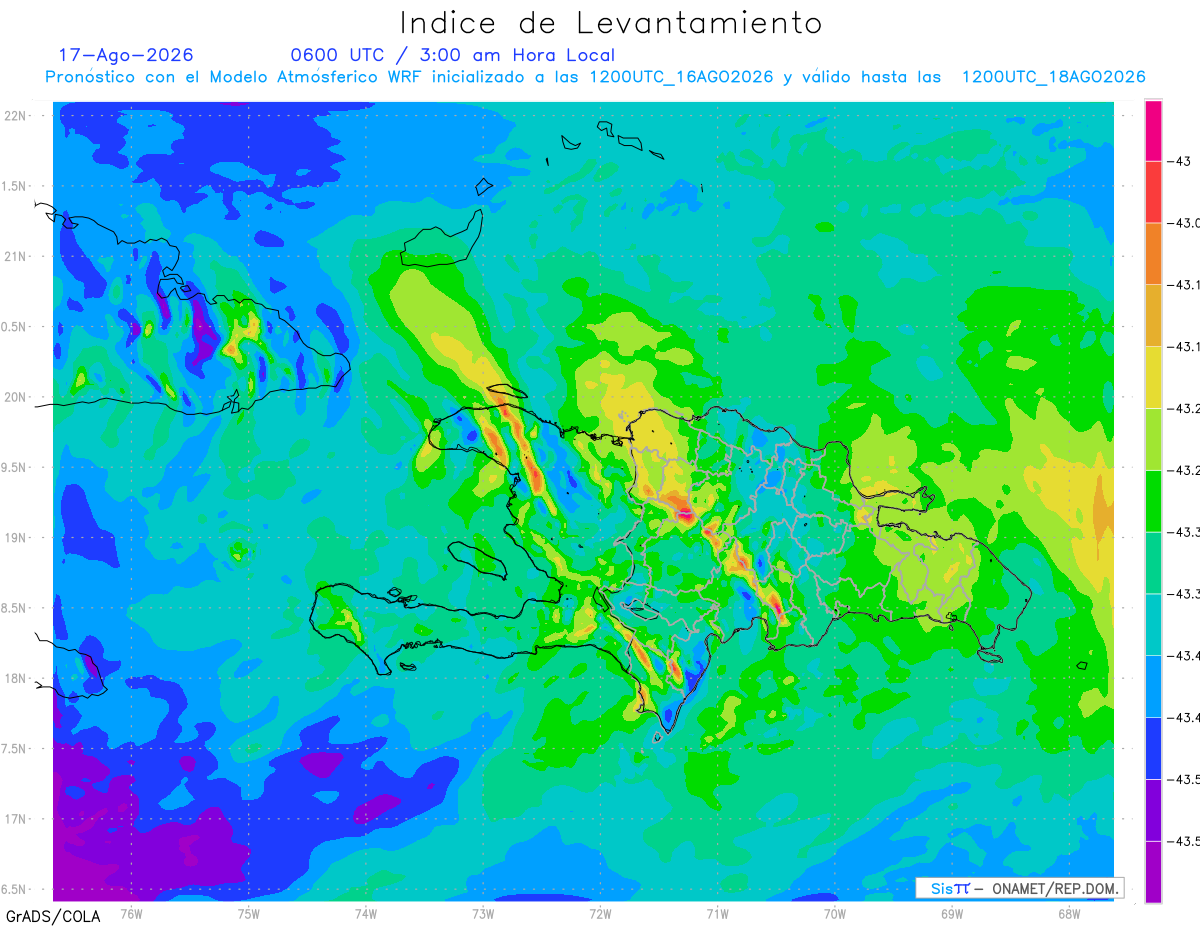Screen dimensions: 1200x927
Task: Select the '74W' longitude label
Action: [366, 913]
